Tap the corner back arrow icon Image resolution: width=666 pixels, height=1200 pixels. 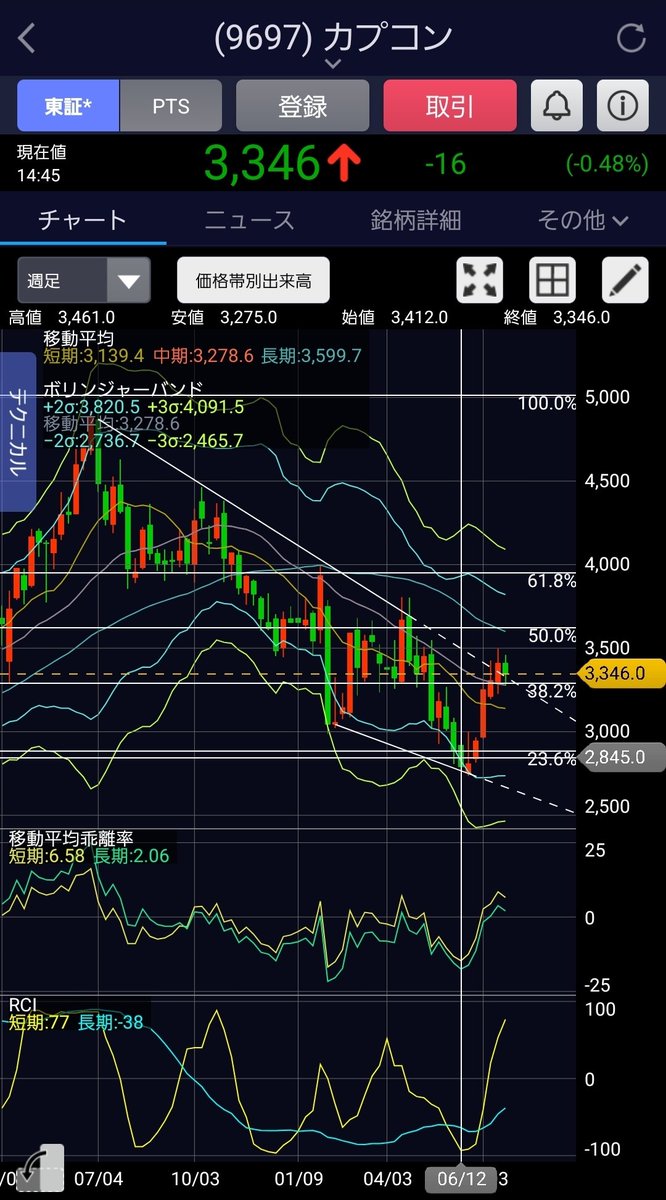(x=38, y=1170)
